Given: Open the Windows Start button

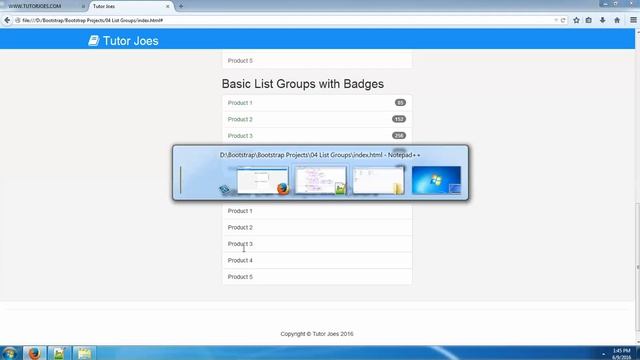Looking at the screenshot, I should click(x=10, y=353).
